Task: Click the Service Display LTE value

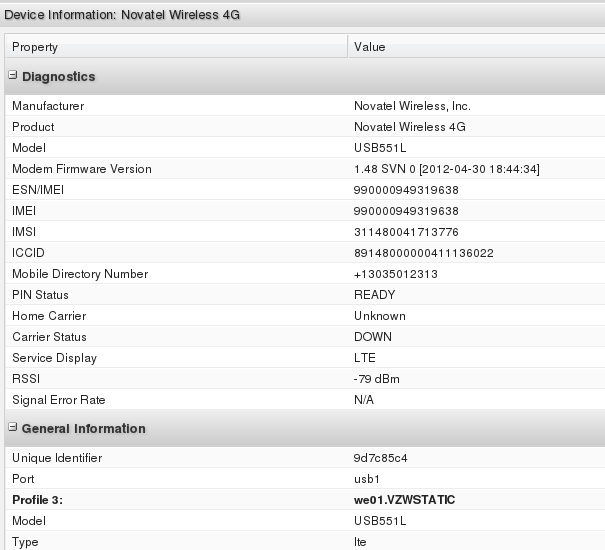Action: click(364, 358)
